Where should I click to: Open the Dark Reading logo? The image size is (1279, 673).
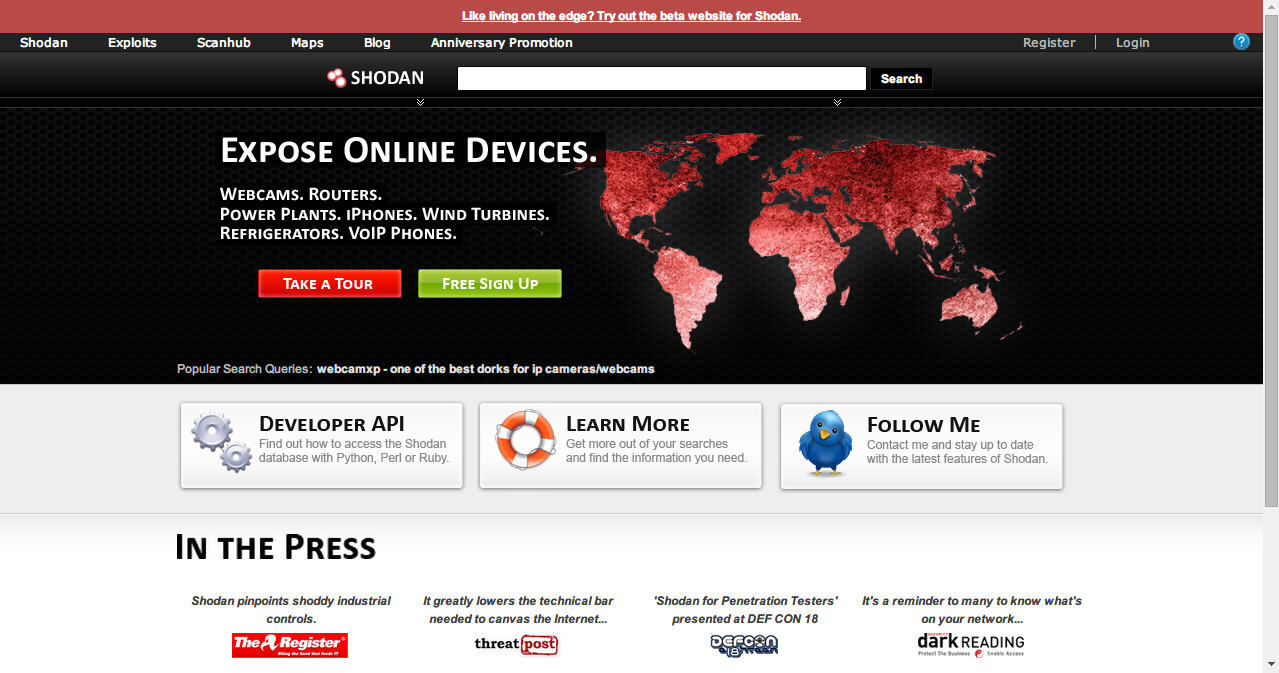pyautogui.click(x=971, y=644)
